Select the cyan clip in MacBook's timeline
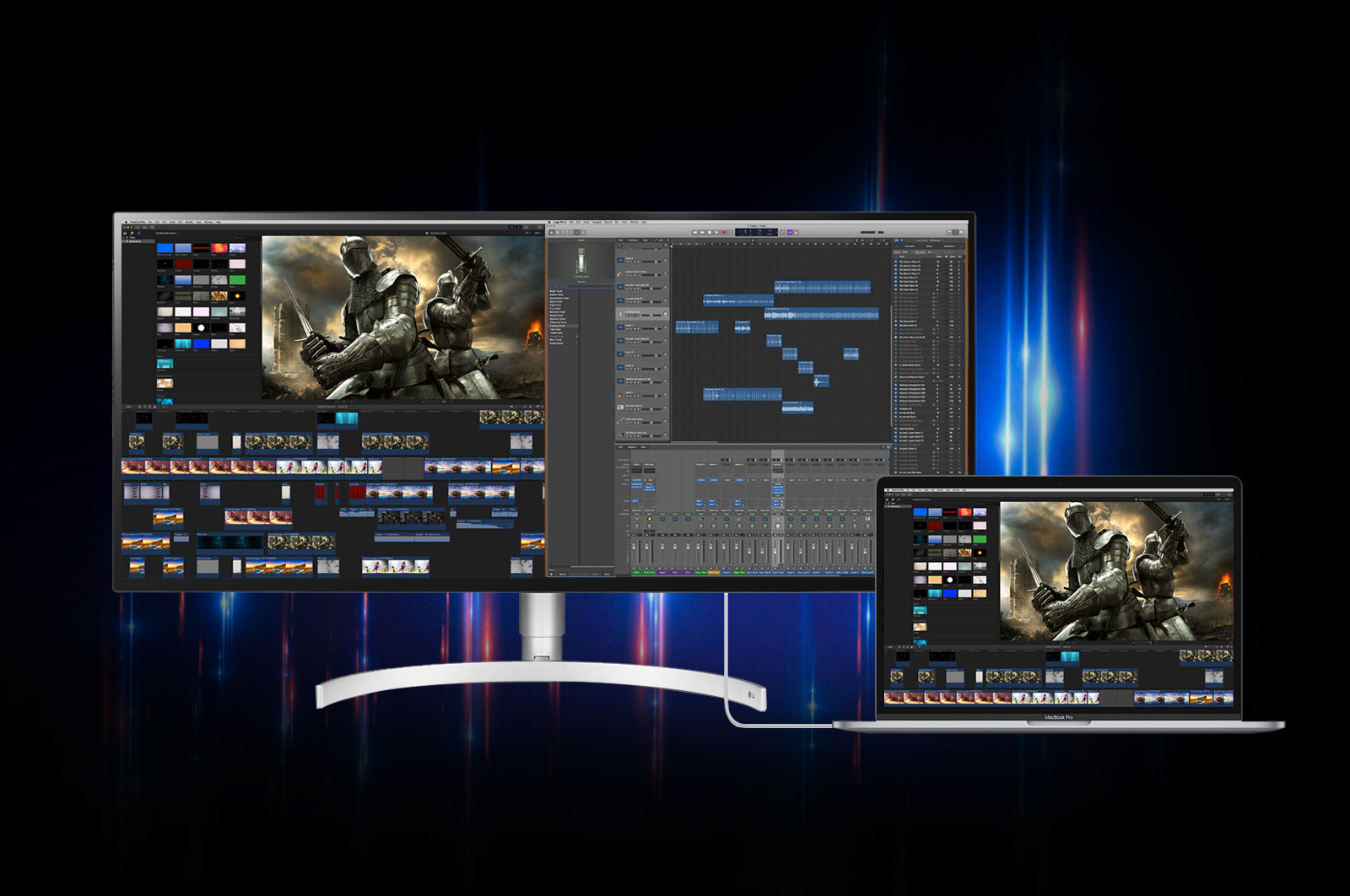Viewport: 1350px width, 896px height. coord(1070,657)
